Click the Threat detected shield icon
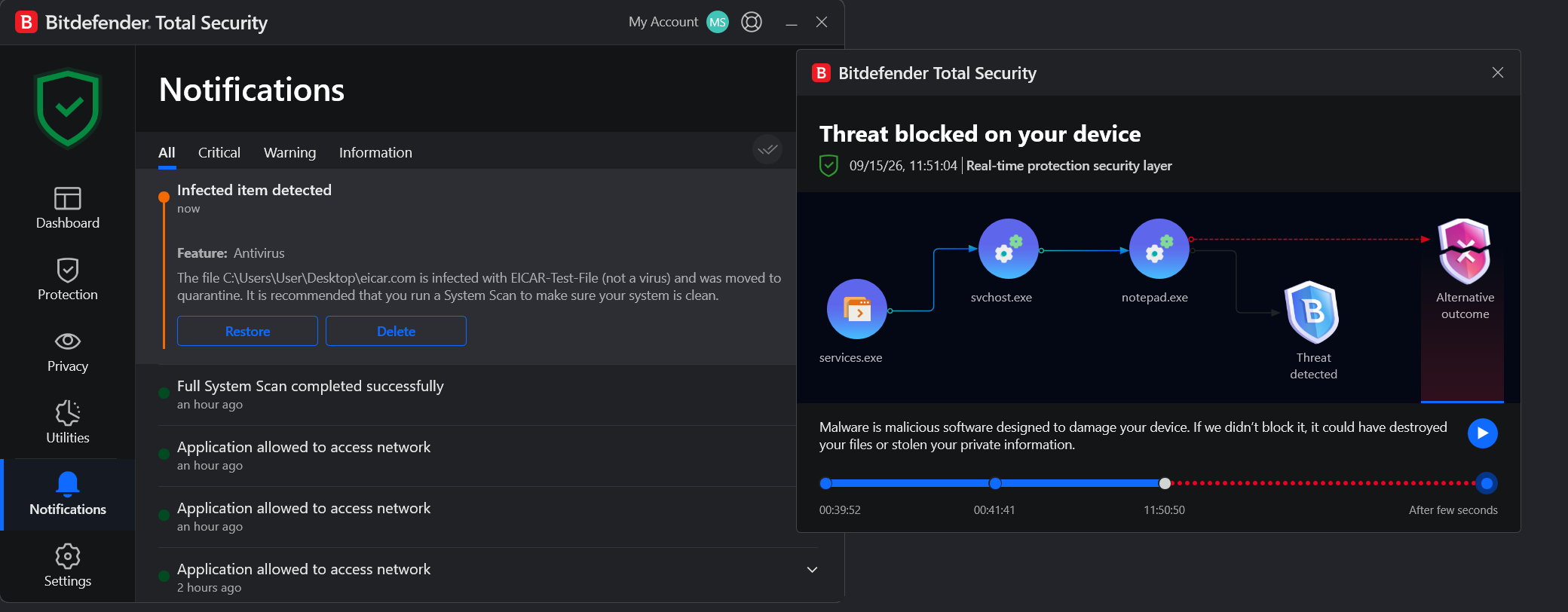 pyautogui.click(x=1312, y=312)
